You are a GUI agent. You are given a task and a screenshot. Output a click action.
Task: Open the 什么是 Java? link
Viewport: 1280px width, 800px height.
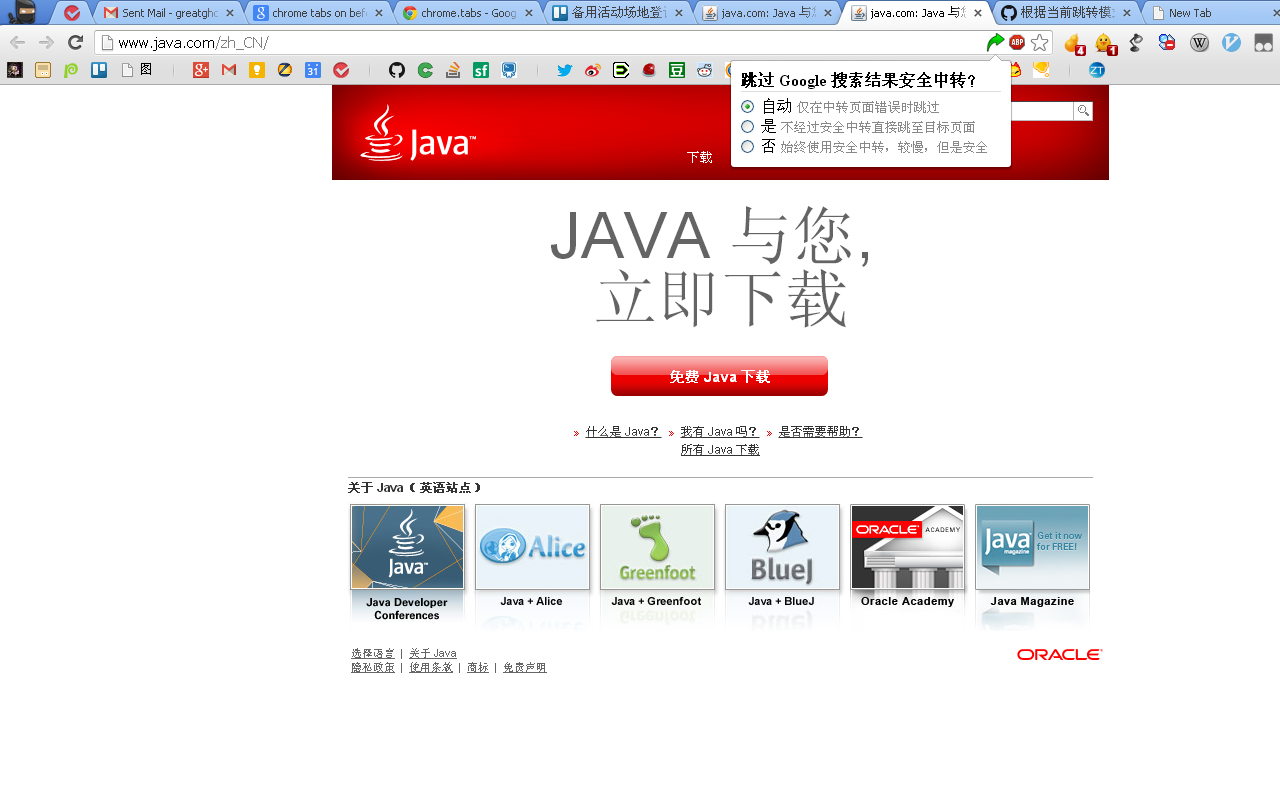[622, 432]
